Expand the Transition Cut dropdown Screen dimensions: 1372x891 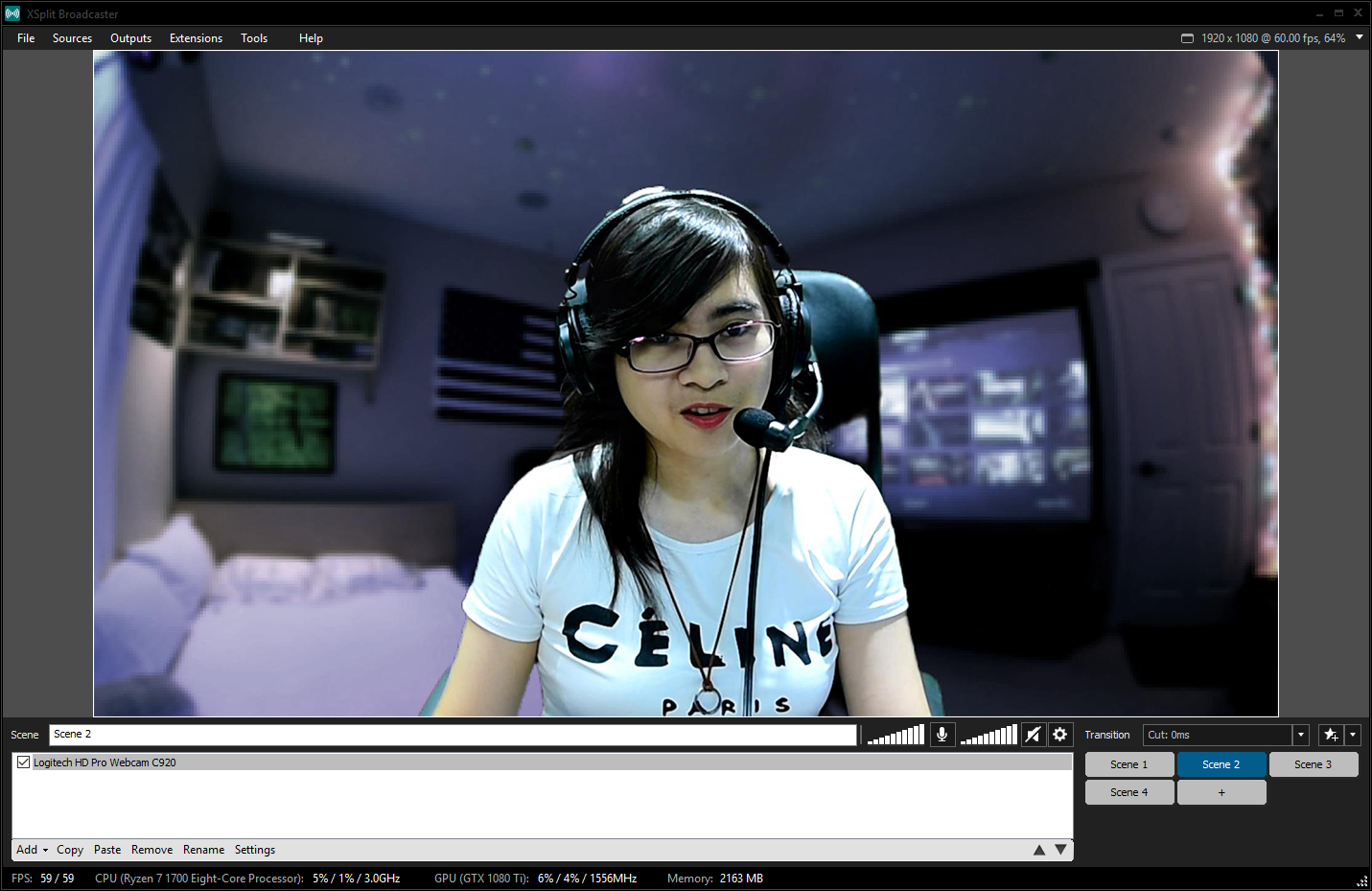click(x=1301, y=735)
